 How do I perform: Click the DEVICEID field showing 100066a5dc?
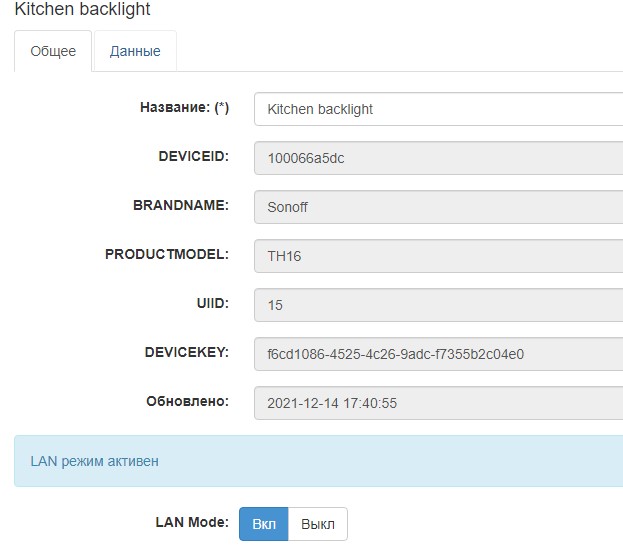pyautogui.click(x=438, y=158)
